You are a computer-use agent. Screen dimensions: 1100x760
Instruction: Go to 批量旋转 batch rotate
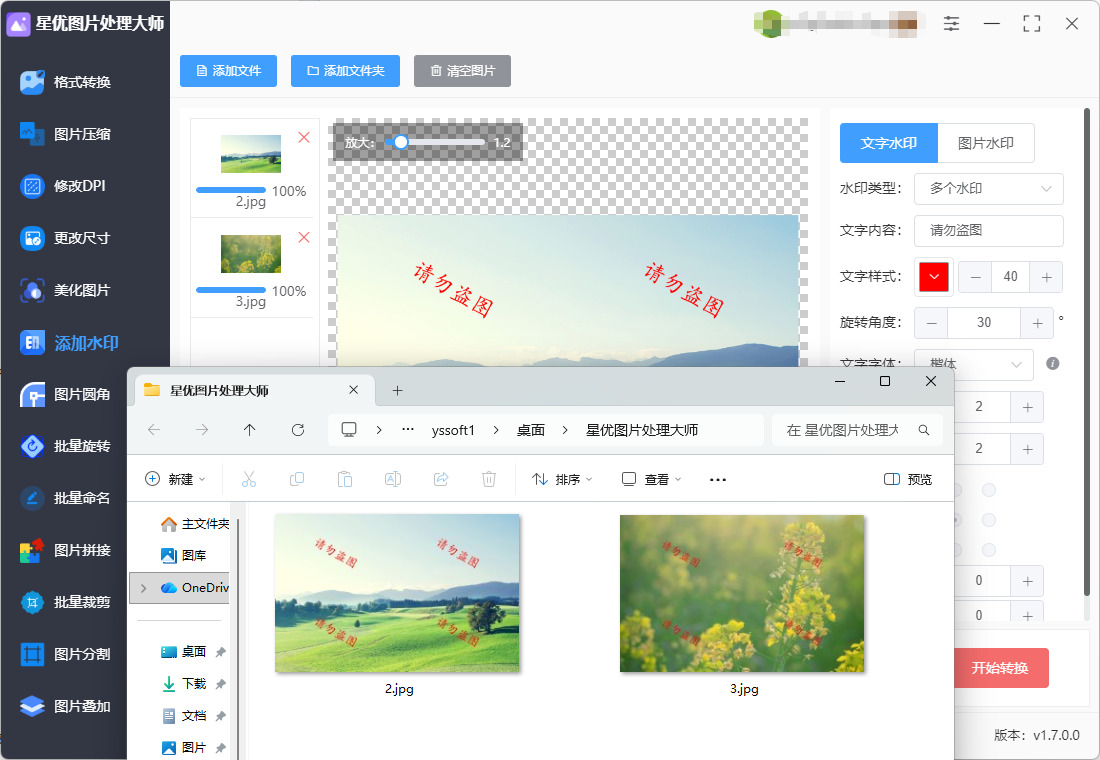click(66, 446)
